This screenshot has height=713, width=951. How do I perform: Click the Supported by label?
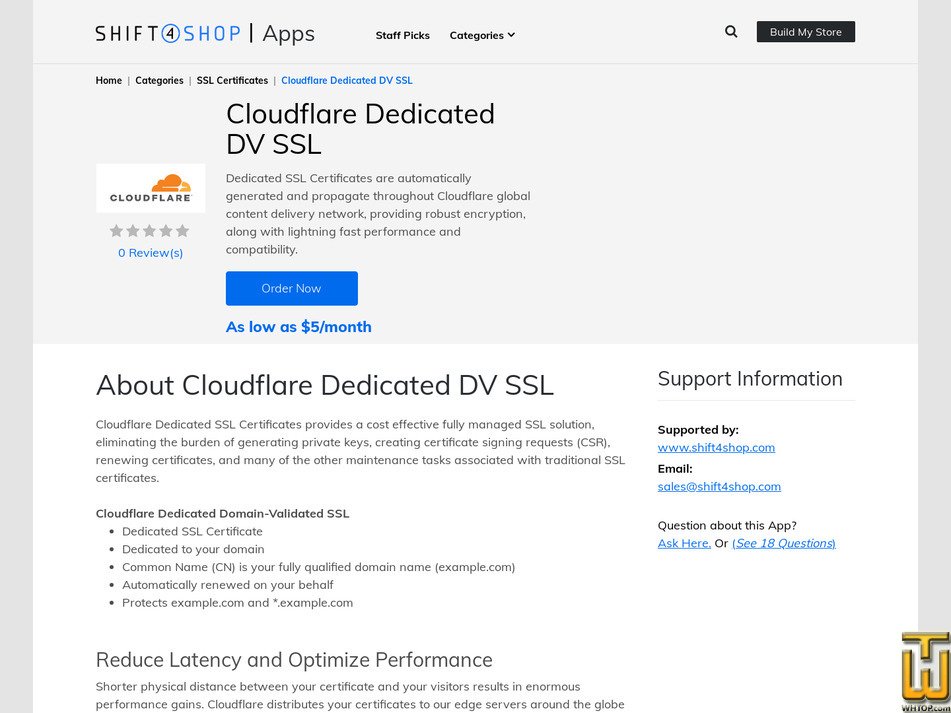(698, 430)
